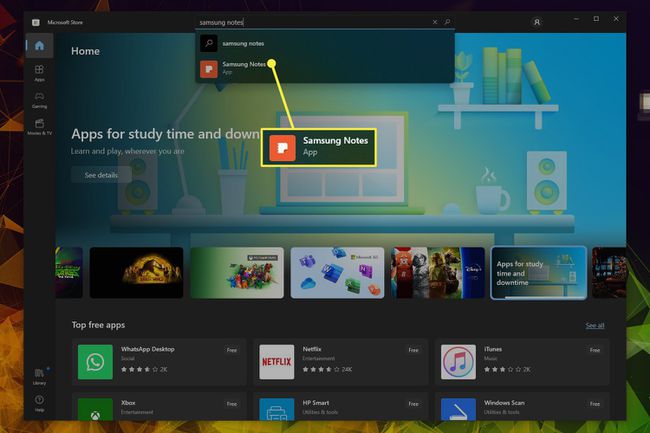Click the search magnifier icon in search box
This screenshot has width=650, height=433.
tap(447, 22)
